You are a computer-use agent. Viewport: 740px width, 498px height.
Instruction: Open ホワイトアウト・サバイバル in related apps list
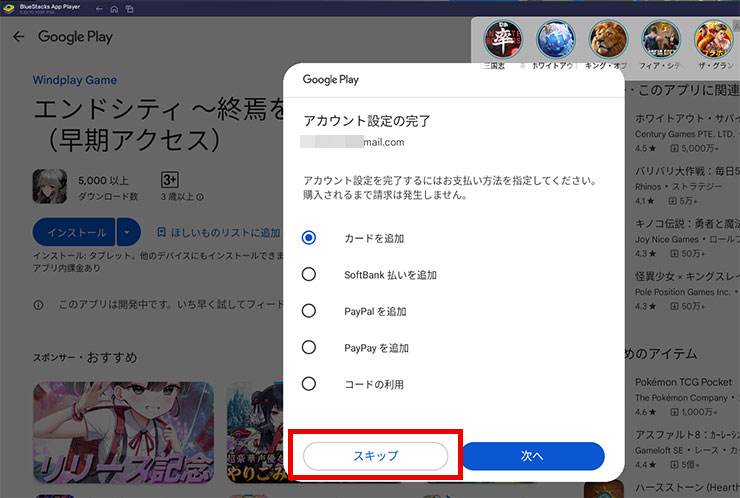(687, 133)
